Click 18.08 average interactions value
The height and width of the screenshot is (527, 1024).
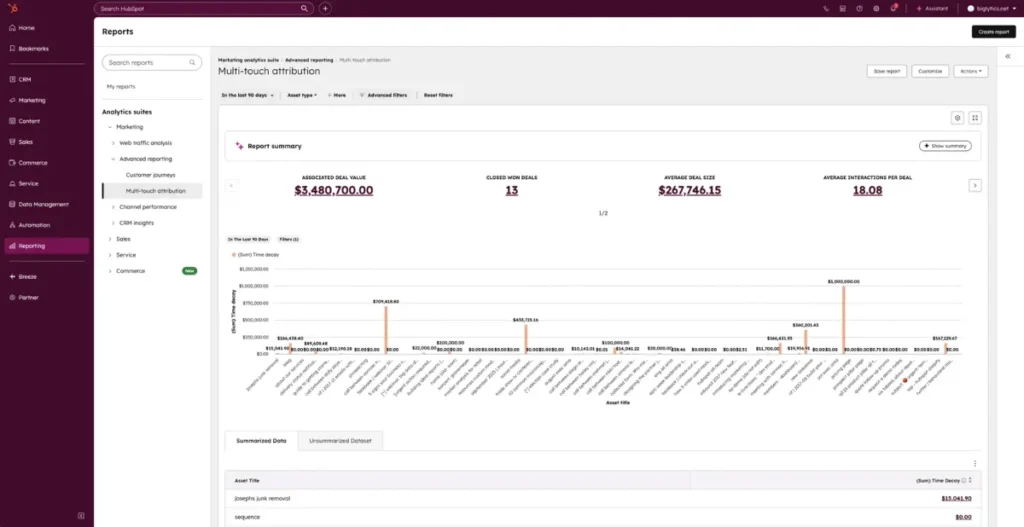click(x=867, y=190)
